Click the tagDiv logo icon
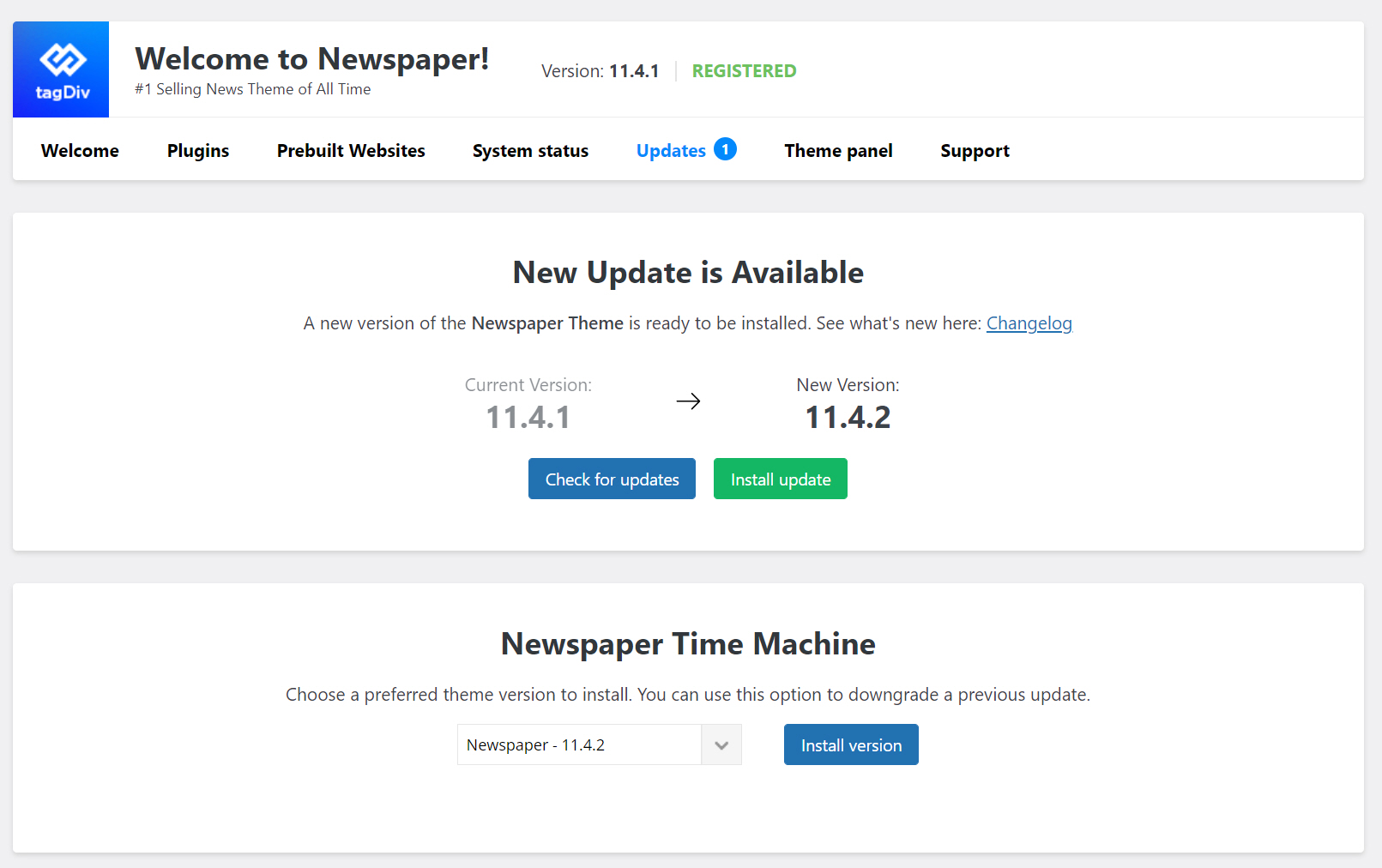Screen dimensions: 1382x868 [61, 69]
